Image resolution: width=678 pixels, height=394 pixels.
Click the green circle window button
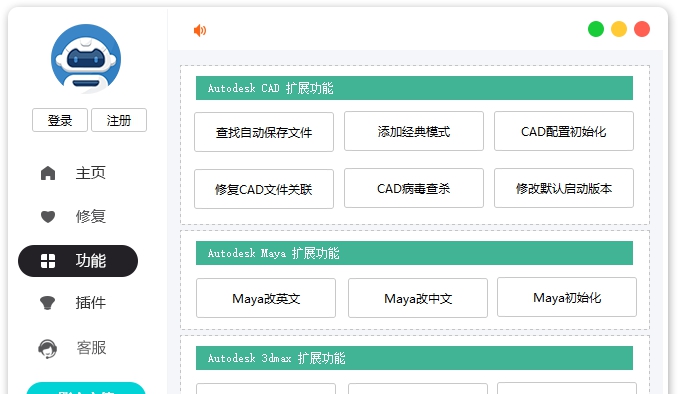click(x=596, y=29)
